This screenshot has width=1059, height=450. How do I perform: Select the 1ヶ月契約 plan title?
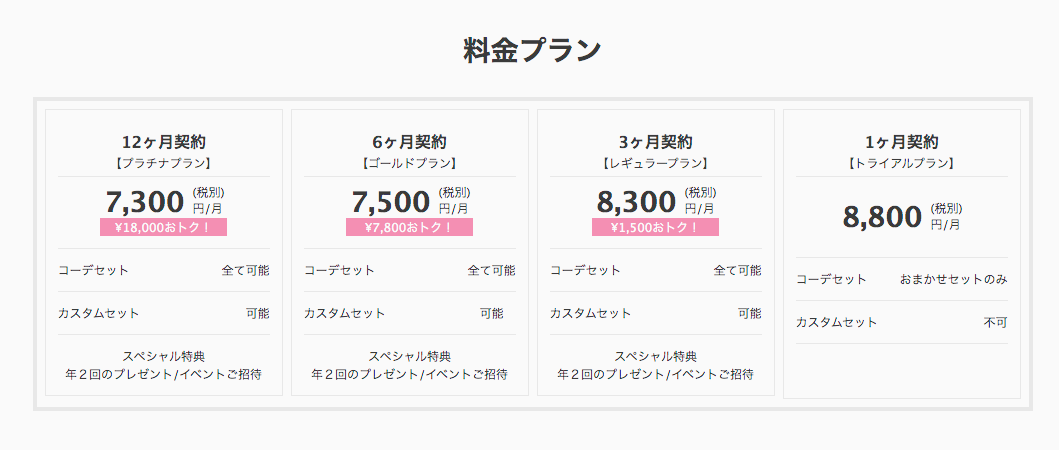(x=902, y=143)
